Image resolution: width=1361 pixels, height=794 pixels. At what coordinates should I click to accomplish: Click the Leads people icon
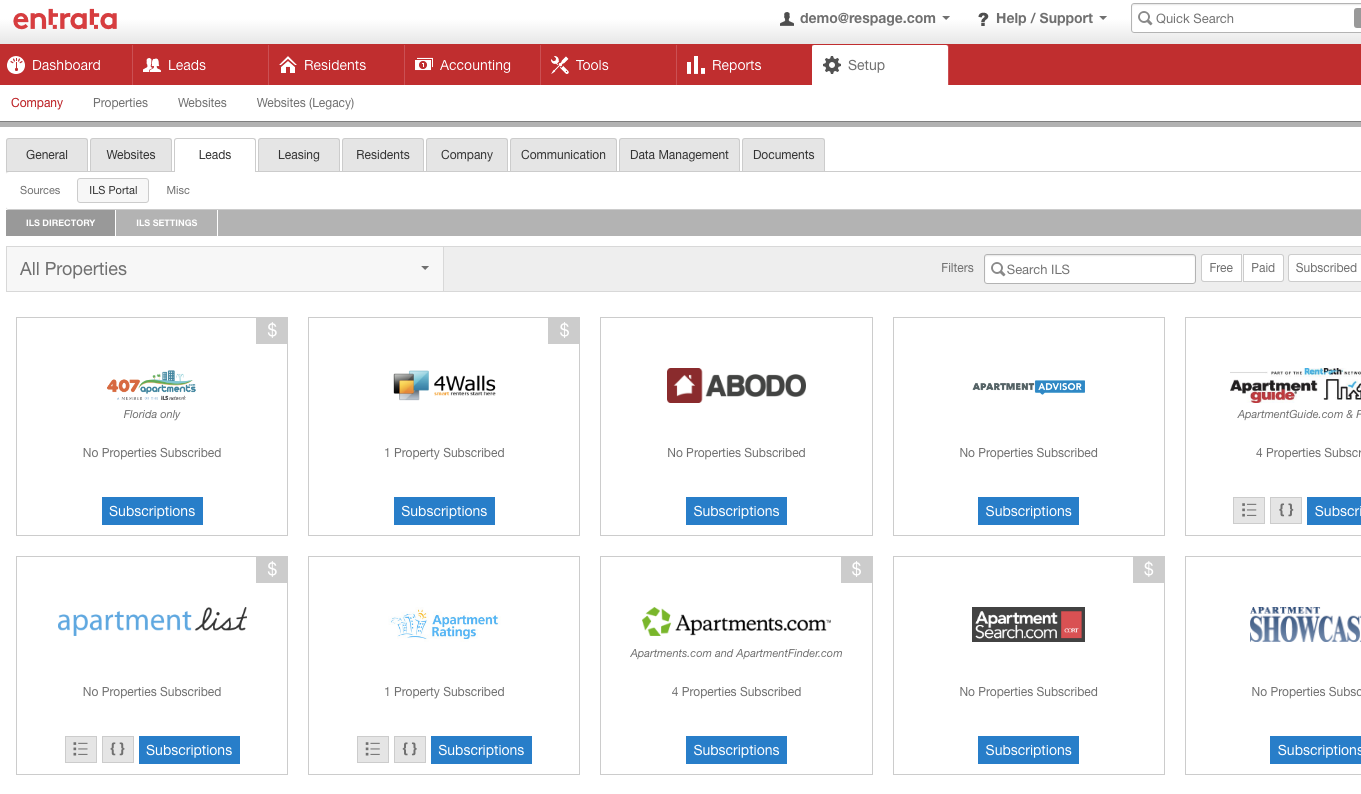(x=152, y=65)
